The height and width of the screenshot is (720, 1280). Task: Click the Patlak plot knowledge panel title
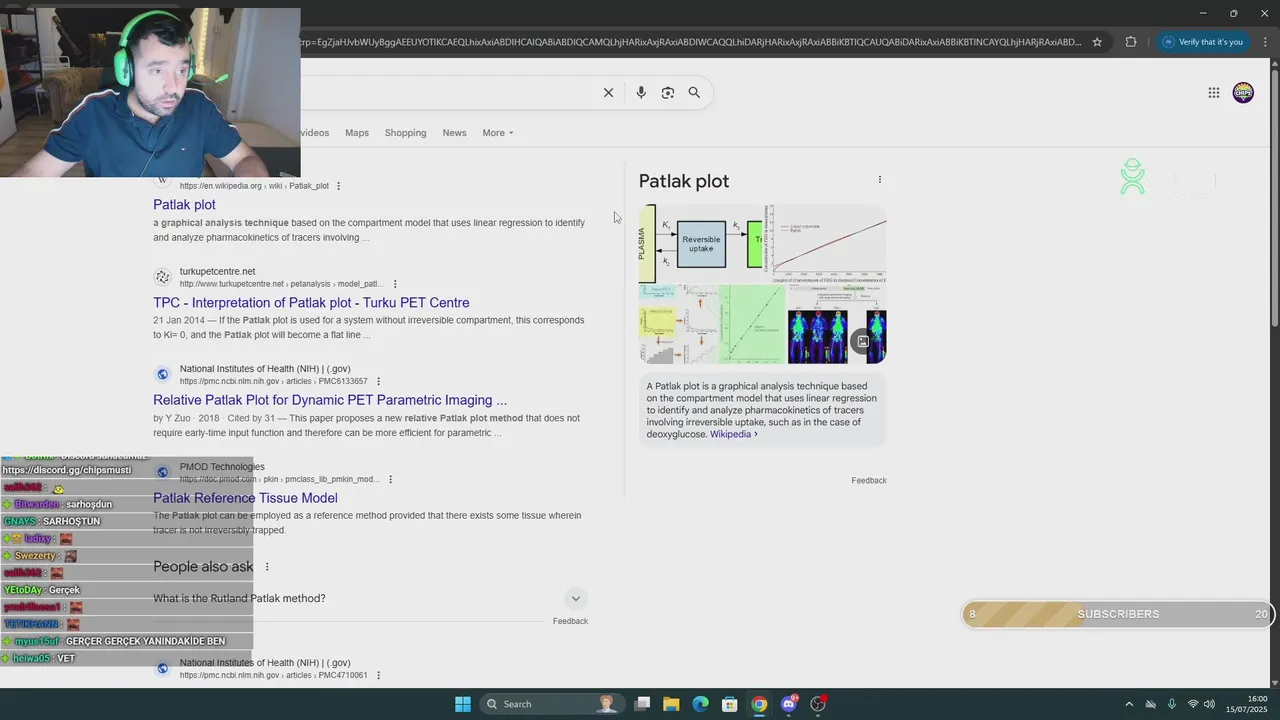pyautogui.click(x=684, y=181)
